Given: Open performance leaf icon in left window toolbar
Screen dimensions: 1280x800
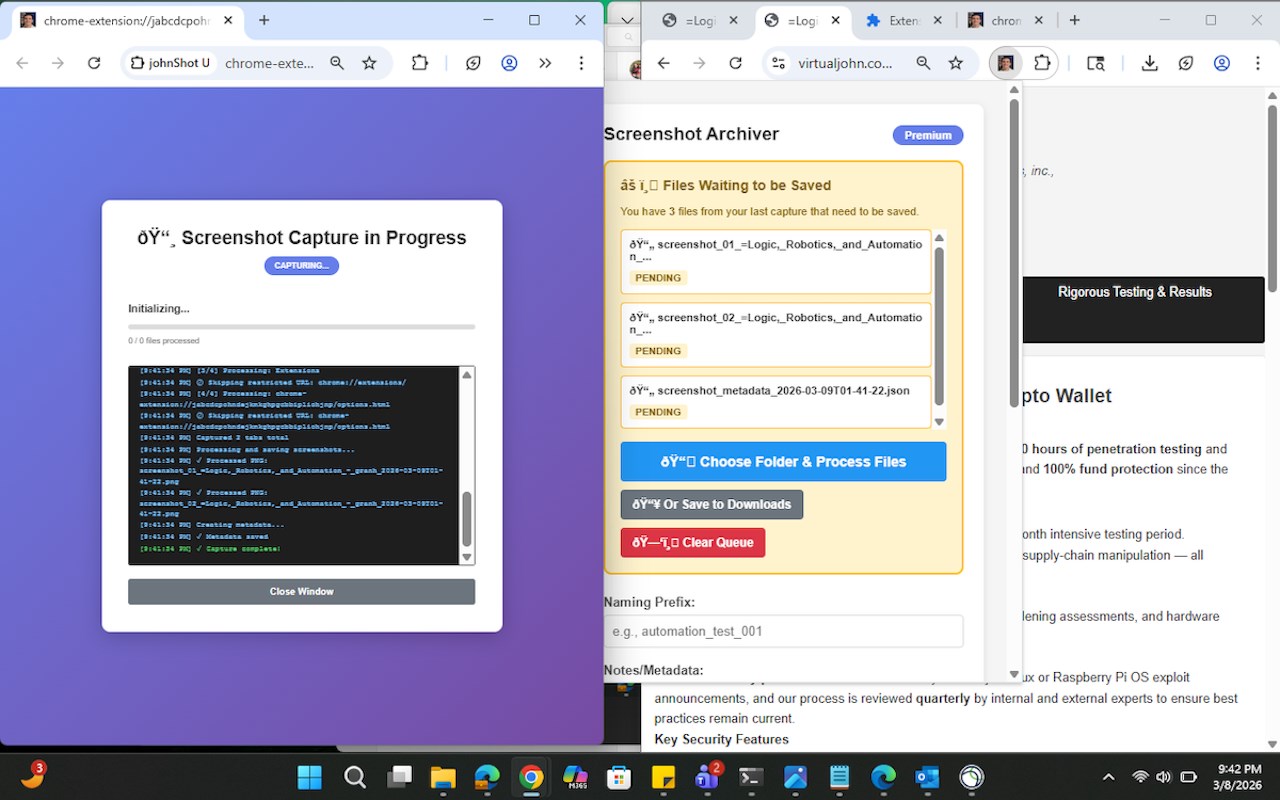Looking at the screenshot, I should 473,63.
